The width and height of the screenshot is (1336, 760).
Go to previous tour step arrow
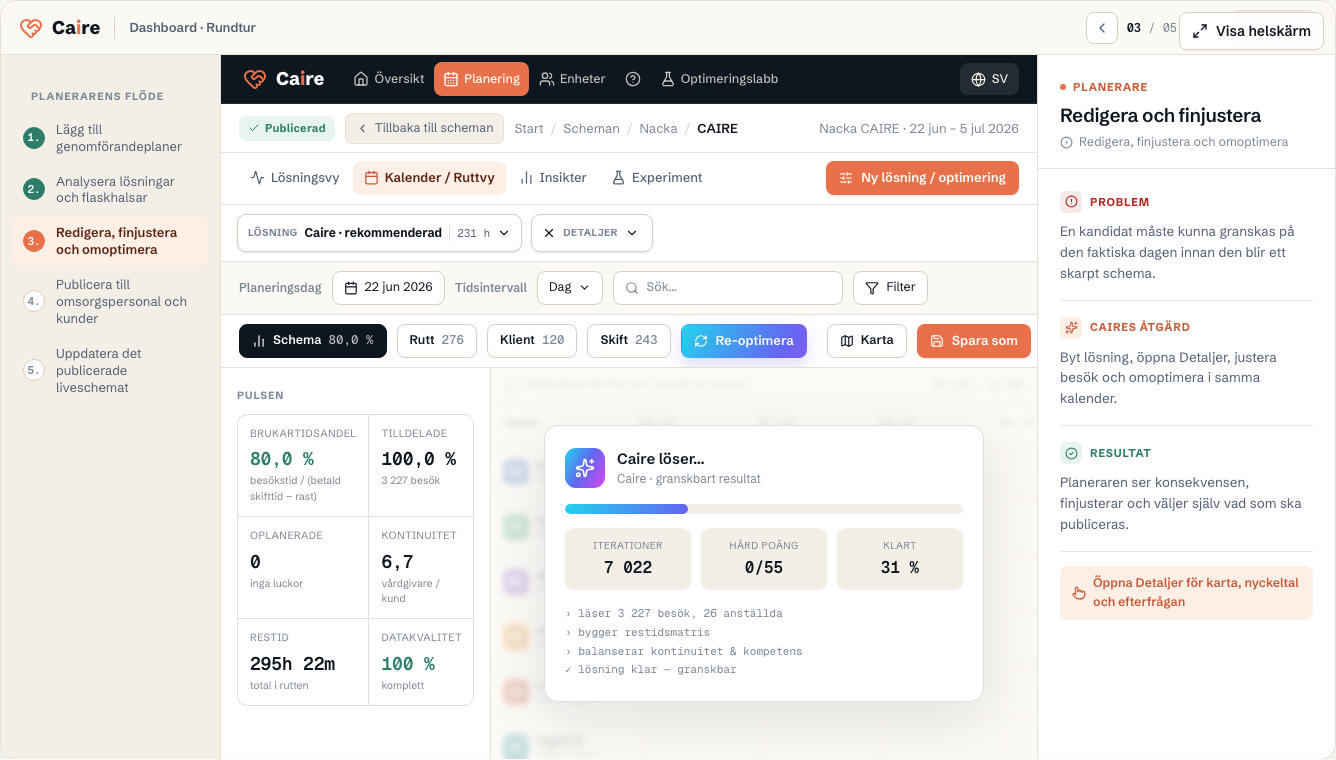click(1102, 28)
